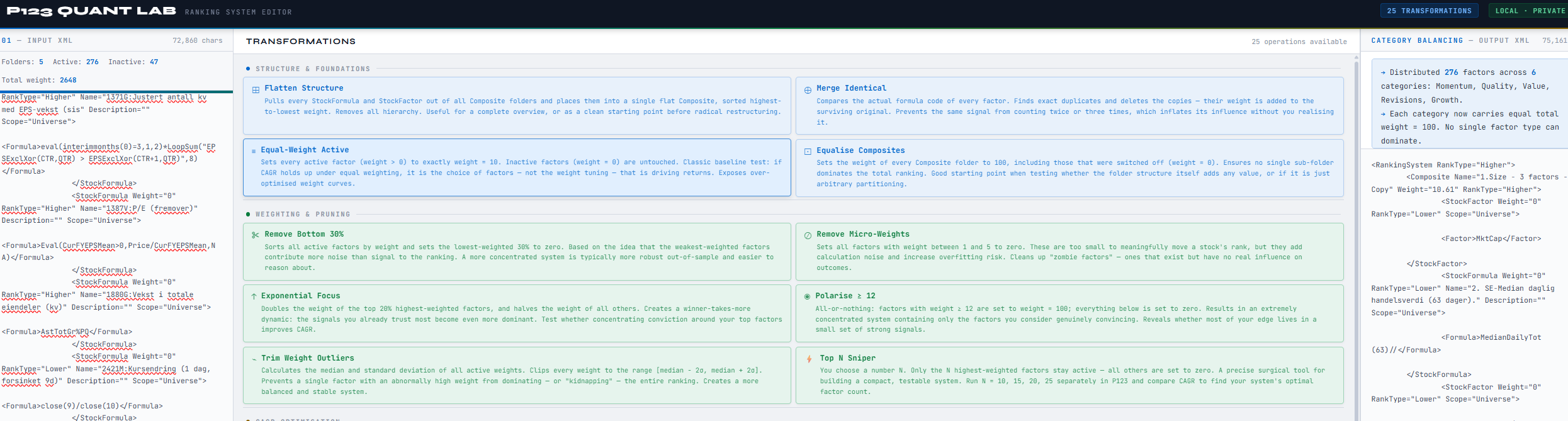This screenshot has height=421, width=1568.
Task: Click the P123 Quant Lab logo
Action: point(91,11)
